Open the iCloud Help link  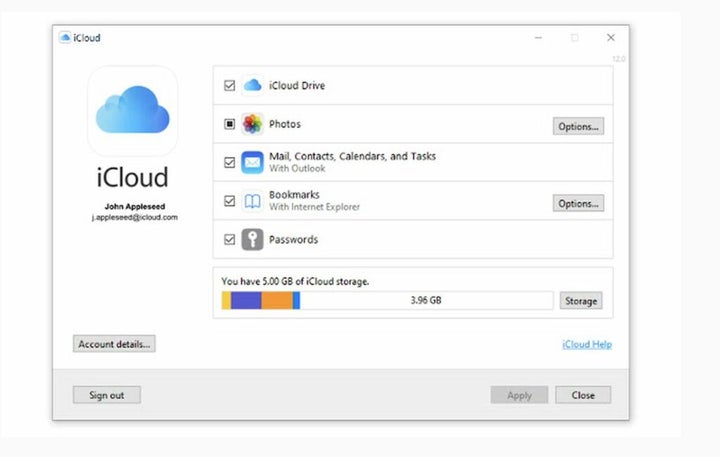(587, 345)
